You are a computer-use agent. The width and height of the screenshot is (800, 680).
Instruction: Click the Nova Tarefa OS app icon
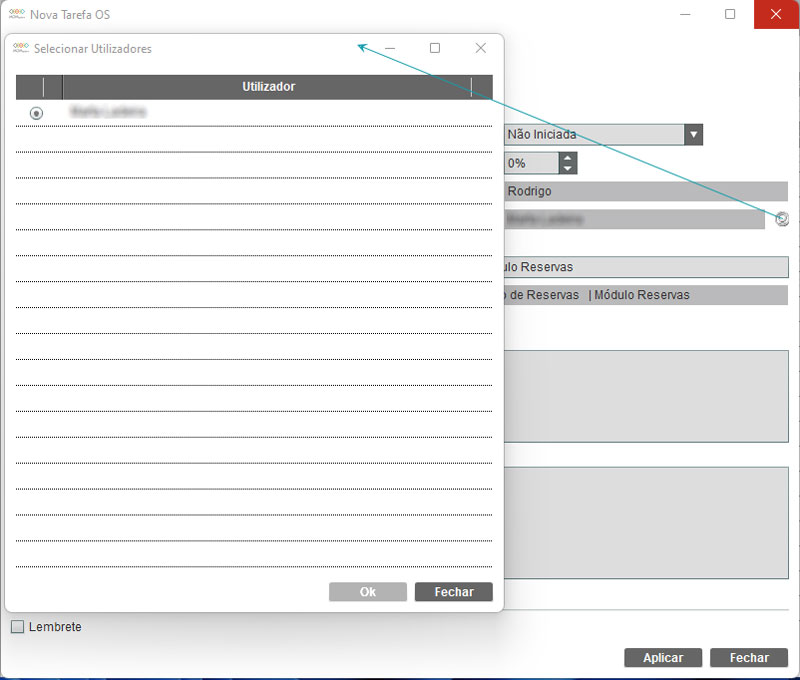(17, 14)
